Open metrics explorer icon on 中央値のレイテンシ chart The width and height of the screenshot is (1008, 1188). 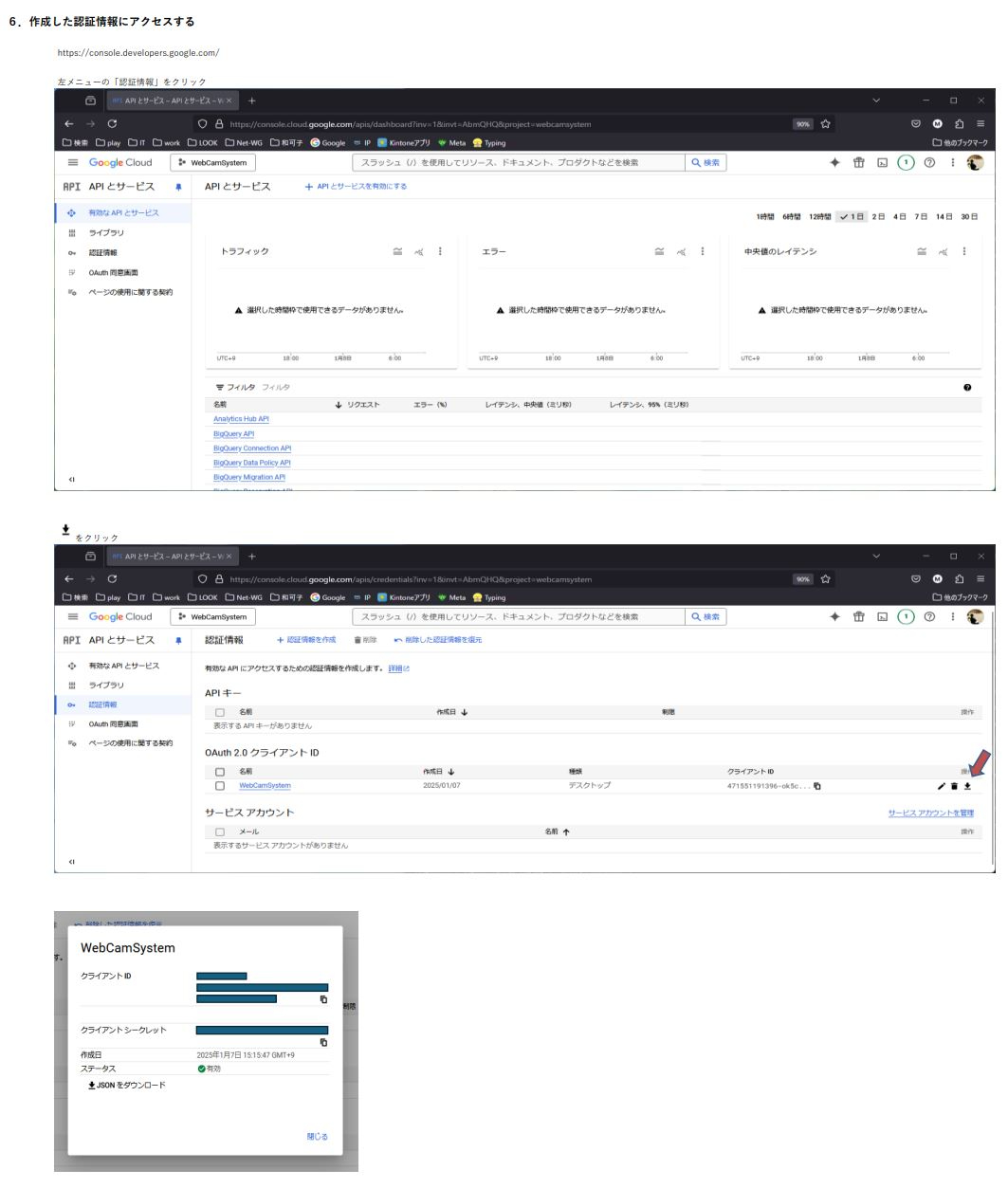(x=943, y=251)
